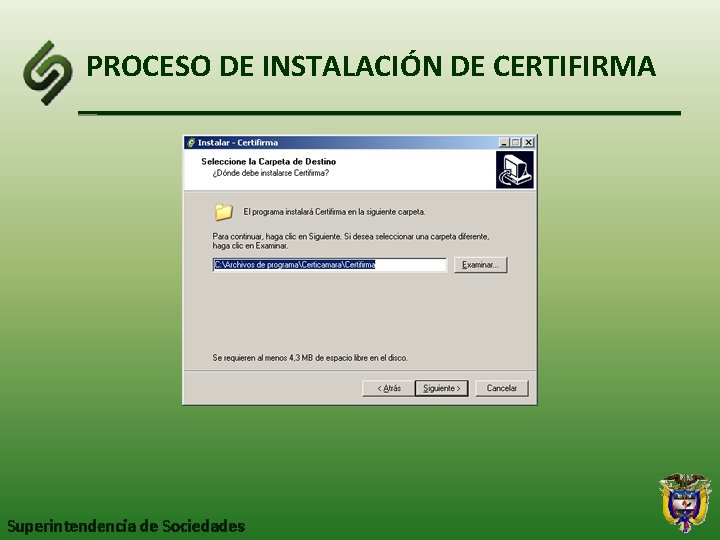
Task: Go back with the Atrás button
Action: click(x=388, y=388)
